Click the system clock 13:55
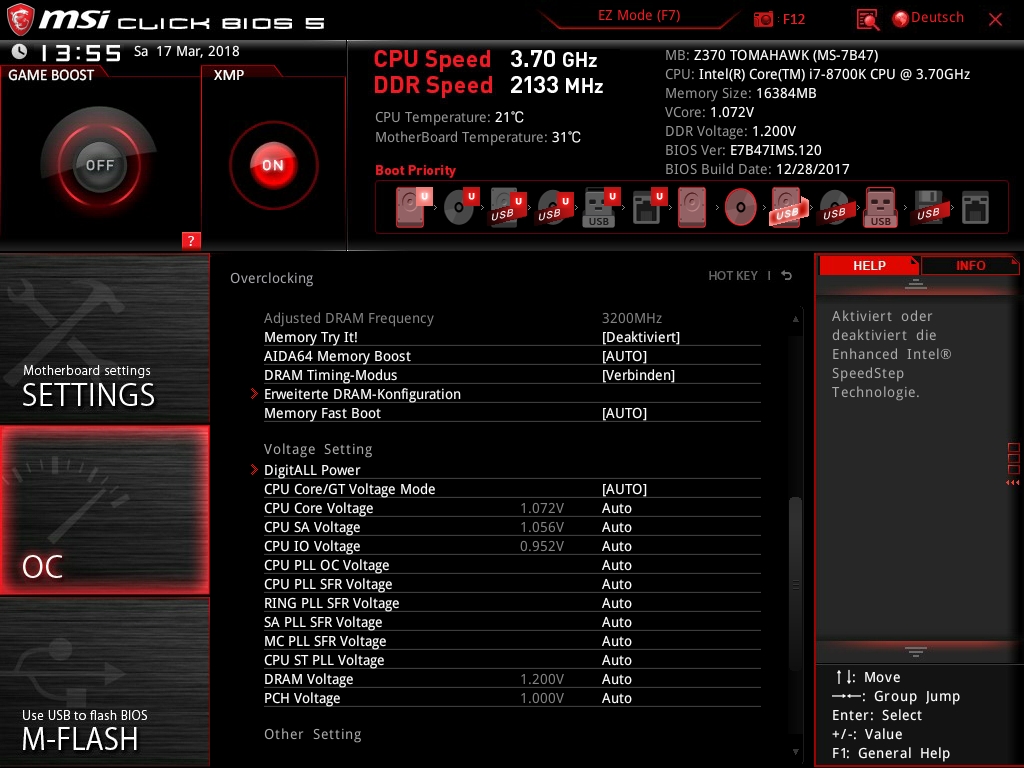1024x768 pixels. 80,53
